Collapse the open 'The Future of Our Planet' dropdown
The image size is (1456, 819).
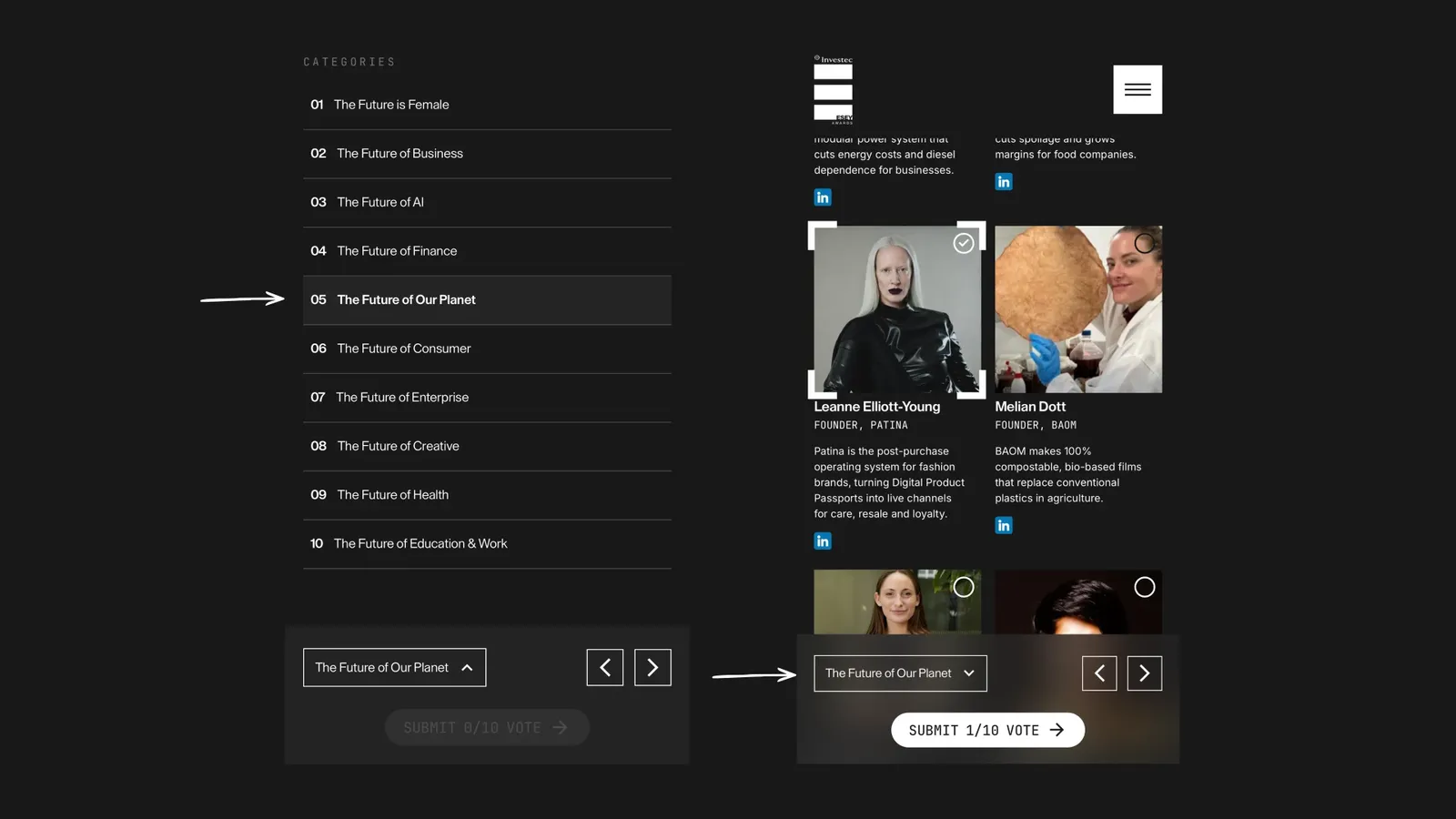pyautogui.click(x=395, y=668)
